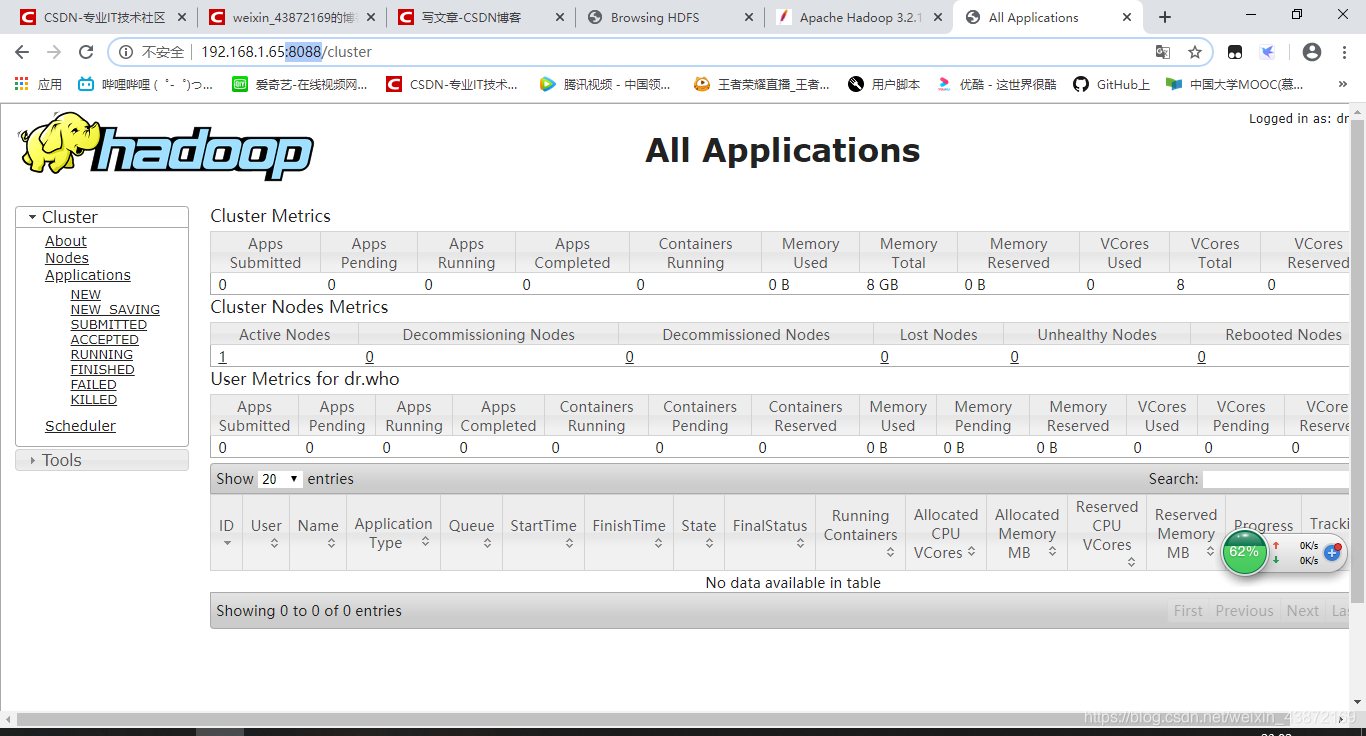The image size is (1366, 736).
Task: Filter applications by SUBMITTED state
Action: 109,325
